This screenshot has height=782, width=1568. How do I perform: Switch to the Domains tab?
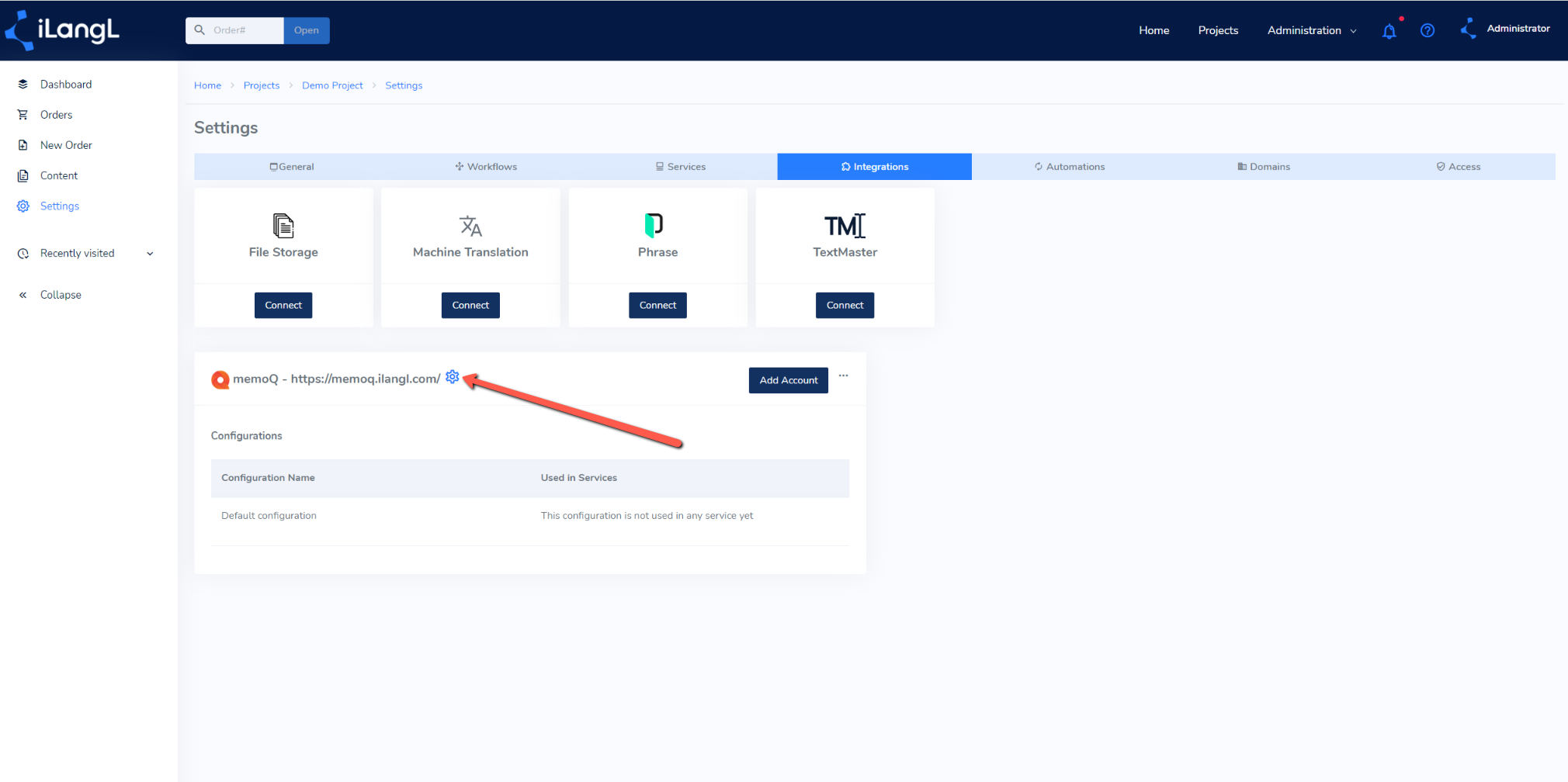[x=1264, y=167]
